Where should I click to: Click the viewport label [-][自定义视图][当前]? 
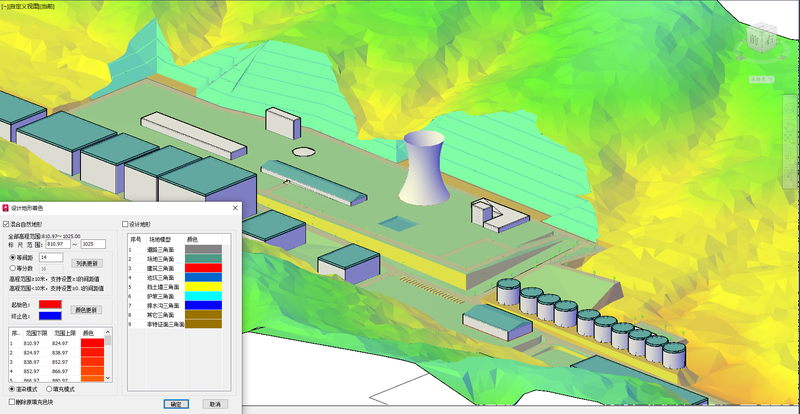pos(42,5)
